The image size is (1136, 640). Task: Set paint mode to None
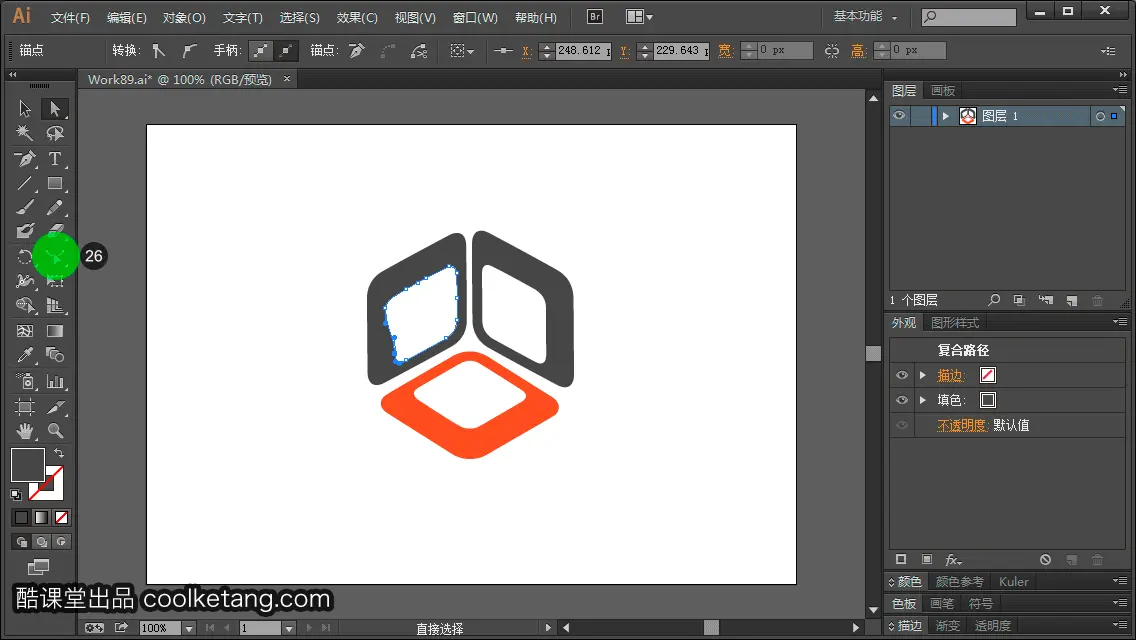pos(62,518)
